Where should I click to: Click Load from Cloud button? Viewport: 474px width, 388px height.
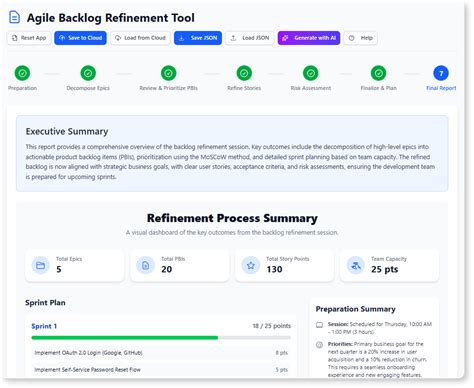pos(140,38)
